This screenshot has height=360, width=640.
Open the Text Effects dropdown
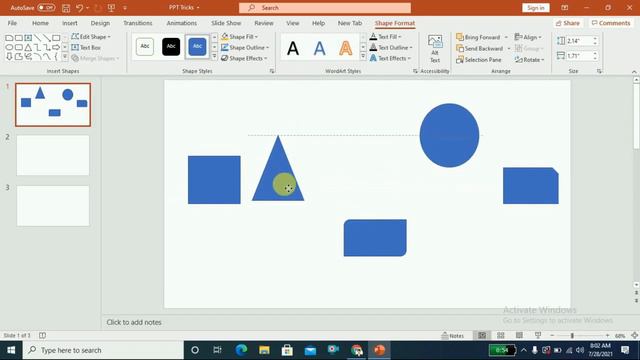[390, 58]
